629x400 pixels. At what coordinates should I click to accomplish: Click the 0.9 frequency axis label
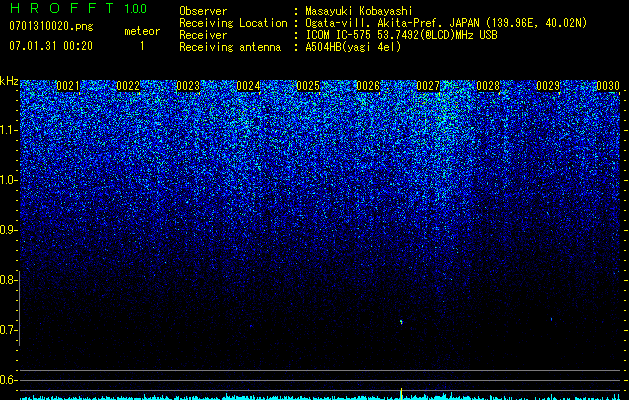(x=7, y=230)
